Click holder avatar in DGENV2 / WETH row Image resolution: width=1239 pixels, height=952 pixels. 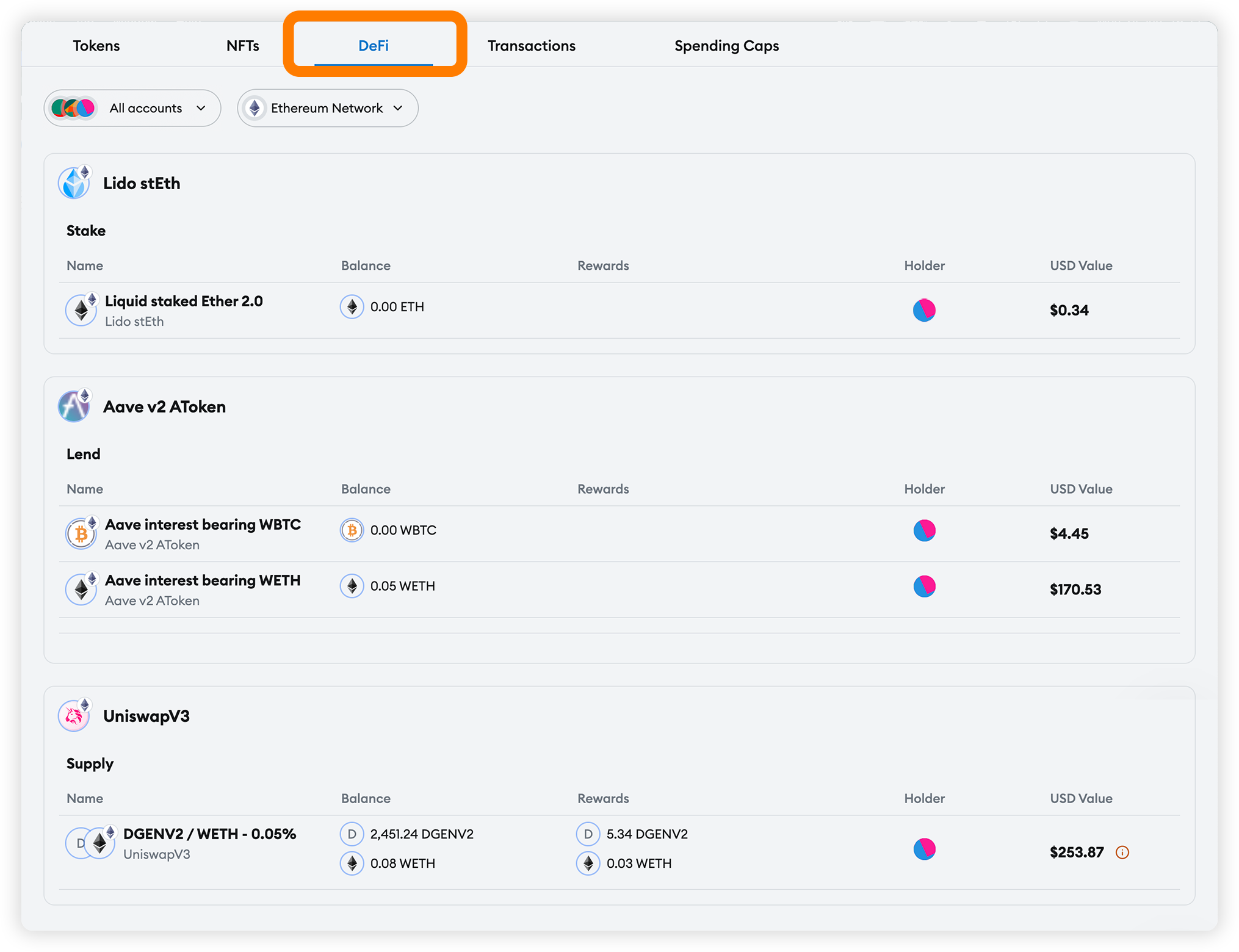[924, 849]
